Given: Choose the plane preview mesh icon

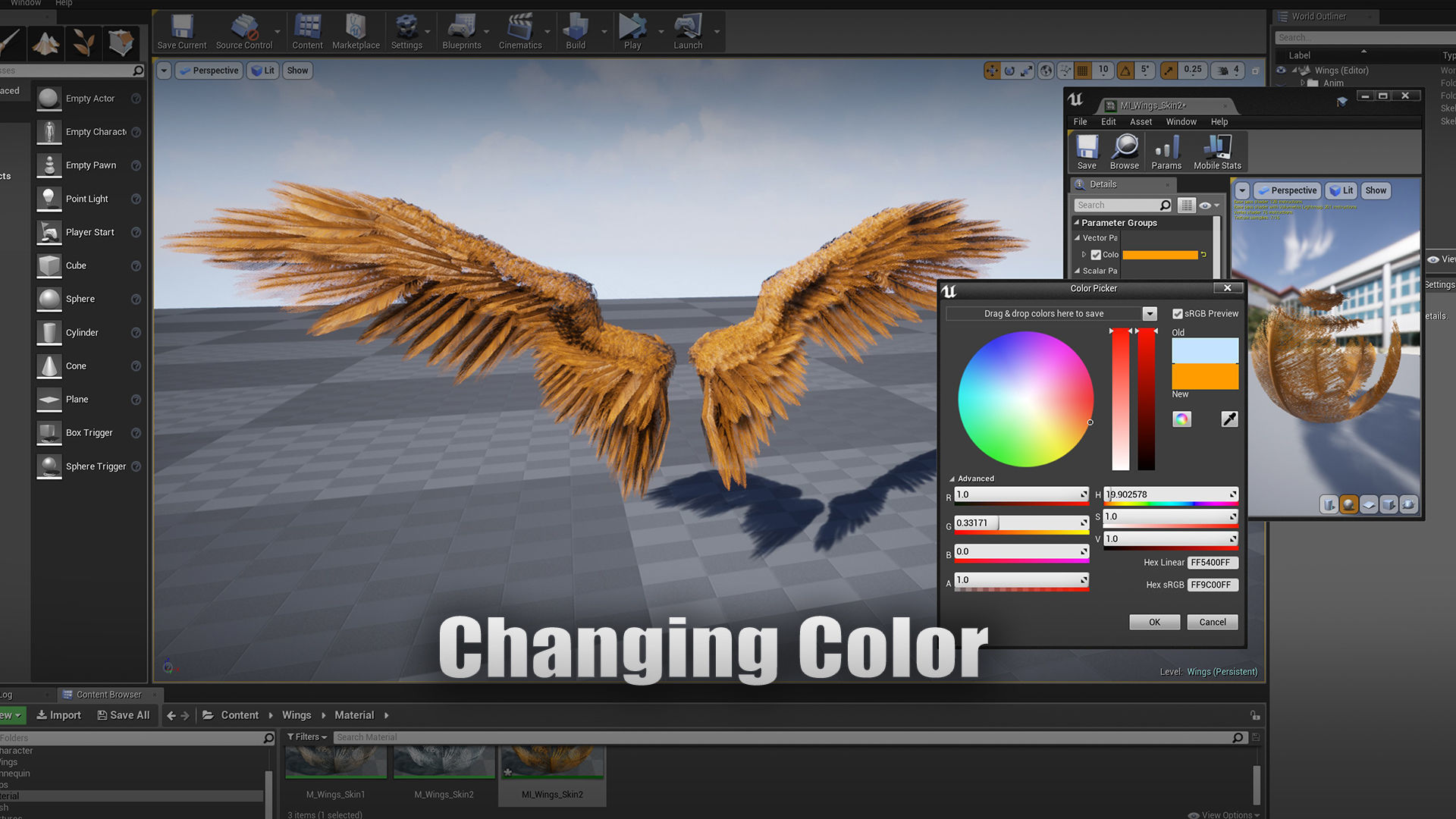Looking at the screenshot, I should pos(1368,504).
